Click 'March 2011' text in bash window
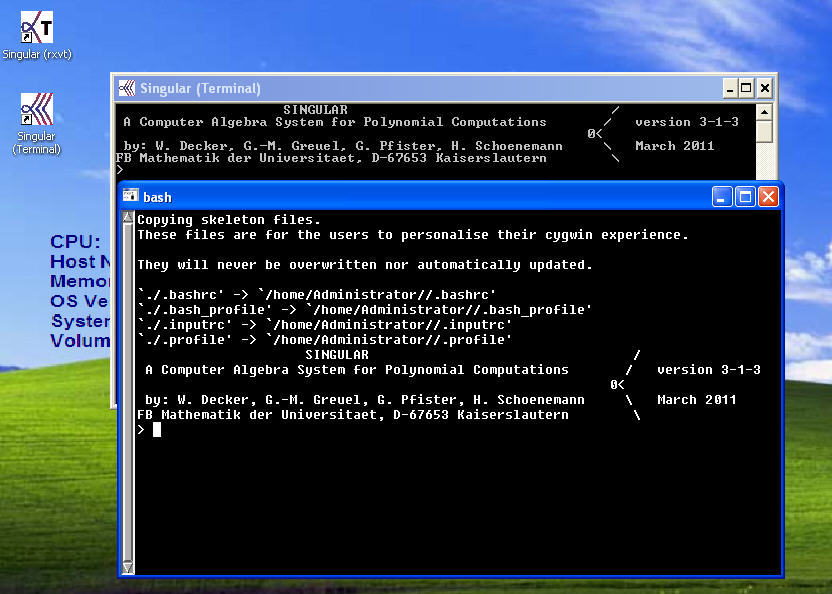This screenshot has width=832, height=594. tap(697, 400)
